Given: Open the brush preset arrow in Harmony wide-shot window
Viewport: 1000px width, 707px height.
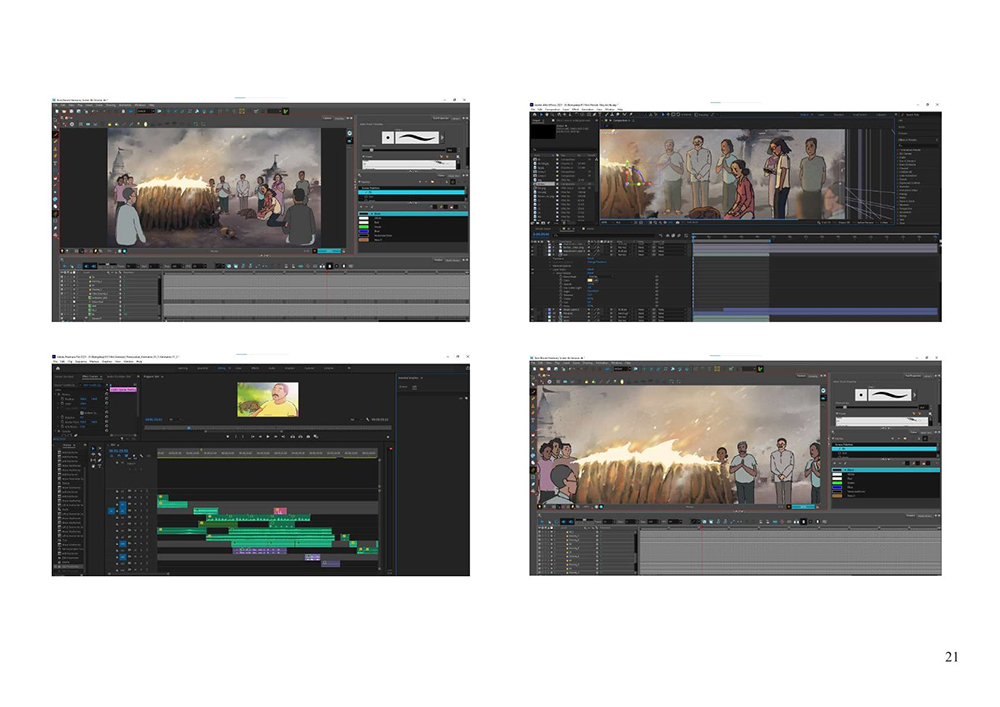Looking at the screenshot, I should click(442, 137).
